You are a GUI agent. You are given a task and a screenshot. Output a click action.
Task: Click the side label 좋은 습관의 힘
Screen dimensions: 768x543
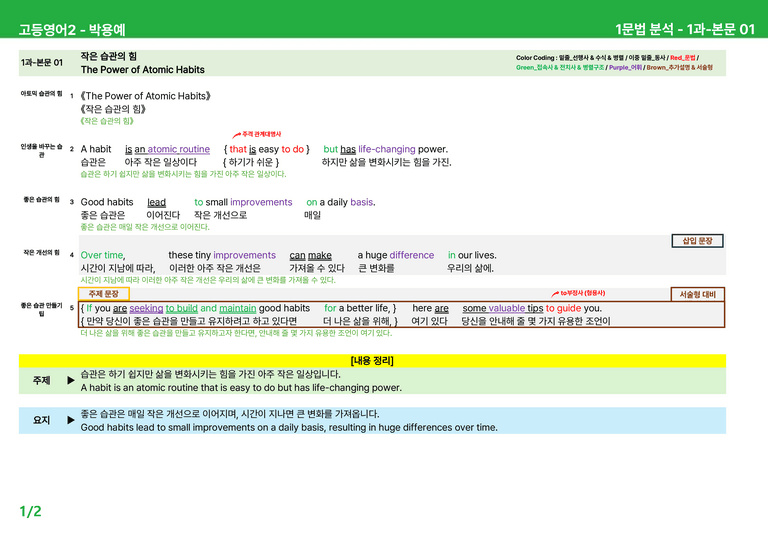[x=42, y=200]
